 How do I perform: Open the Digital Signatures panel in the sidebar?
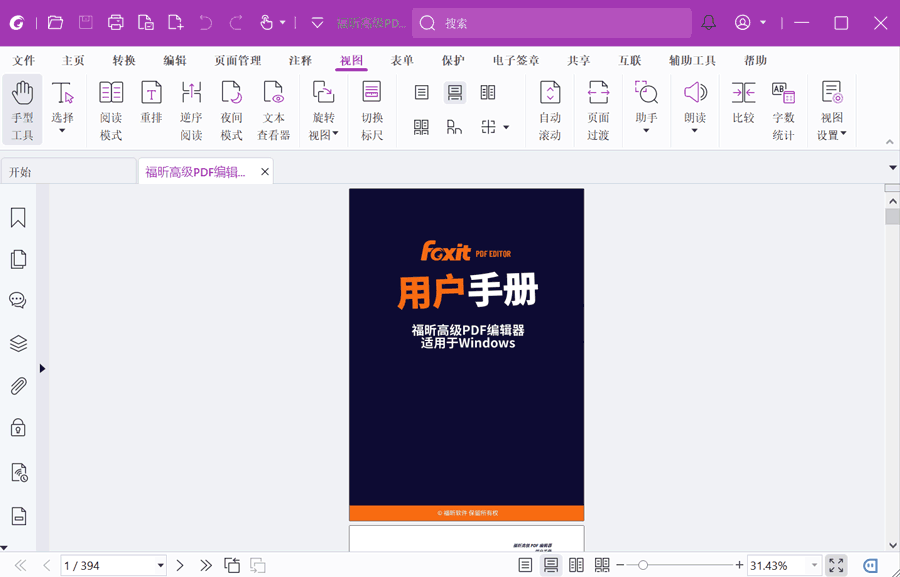coord(19,472)
